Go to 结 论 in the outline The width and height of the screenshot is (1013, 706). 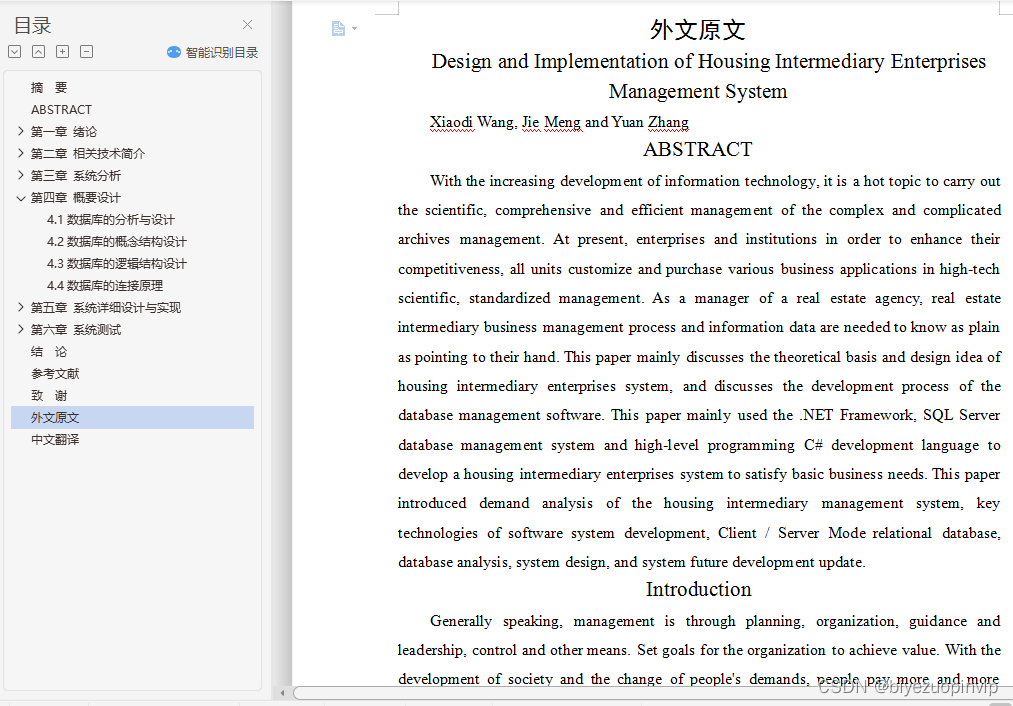49,351
